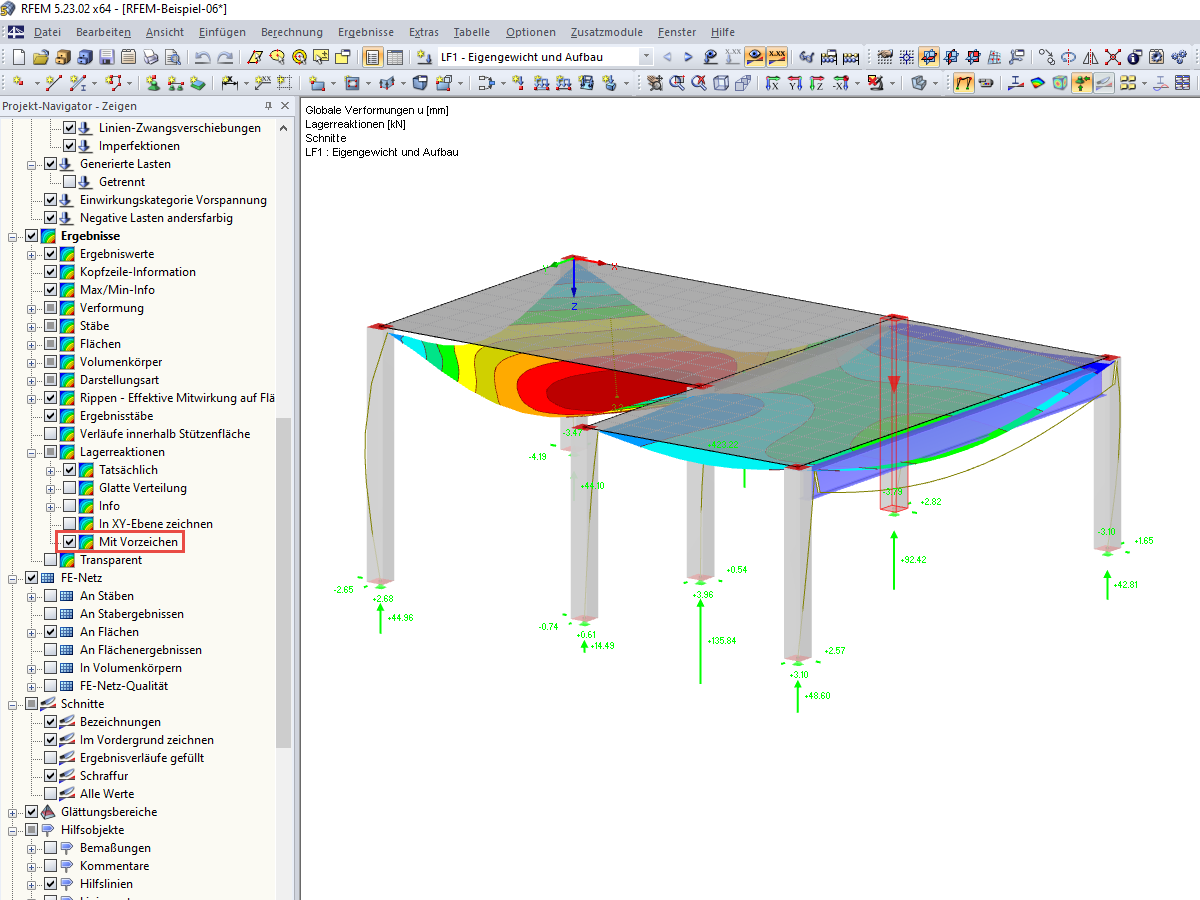1200x900 pixels.
Task: Select the FE-Netz-Qualität tree item
Action: (x=124, y=686)
